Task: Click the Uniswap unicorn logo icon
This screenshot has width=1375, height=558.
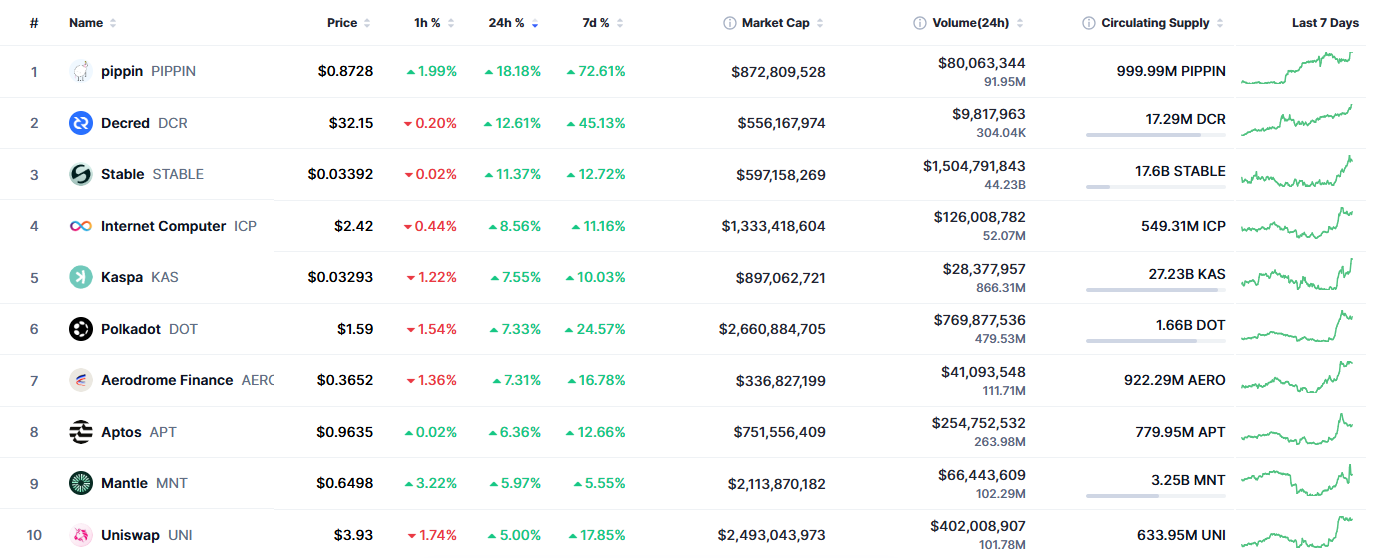Action: click(x=81, y=535)
